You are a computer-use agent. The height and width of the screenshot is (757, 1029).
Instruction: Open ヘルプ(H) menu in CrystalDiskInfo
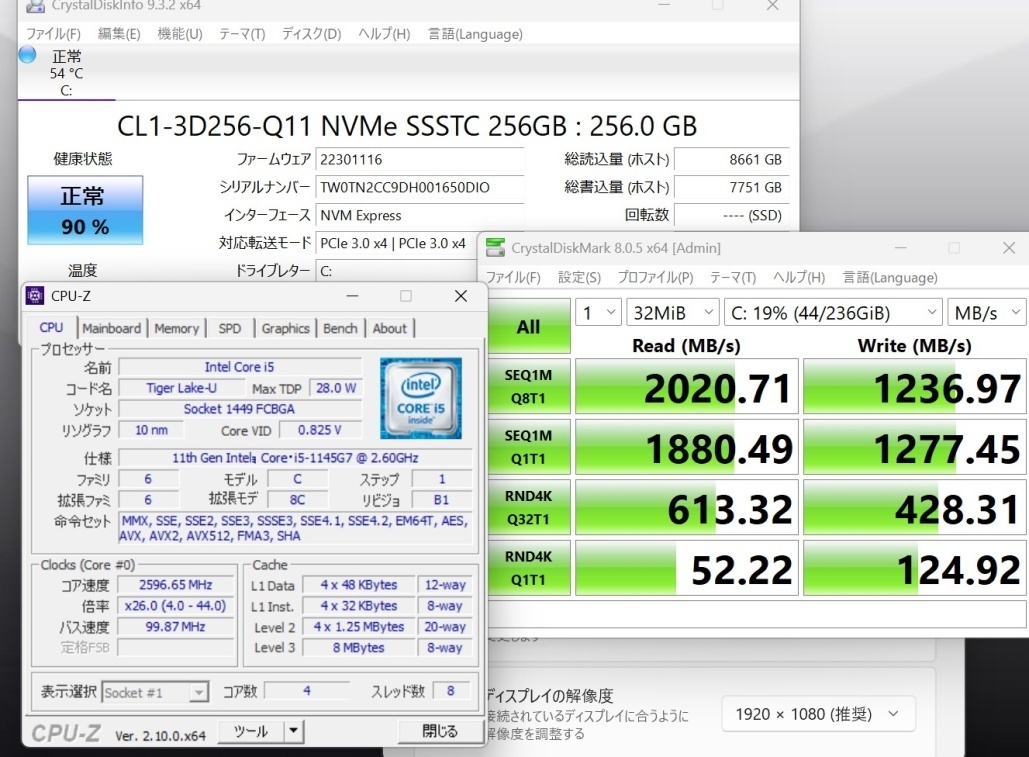(x=384, y=33)
